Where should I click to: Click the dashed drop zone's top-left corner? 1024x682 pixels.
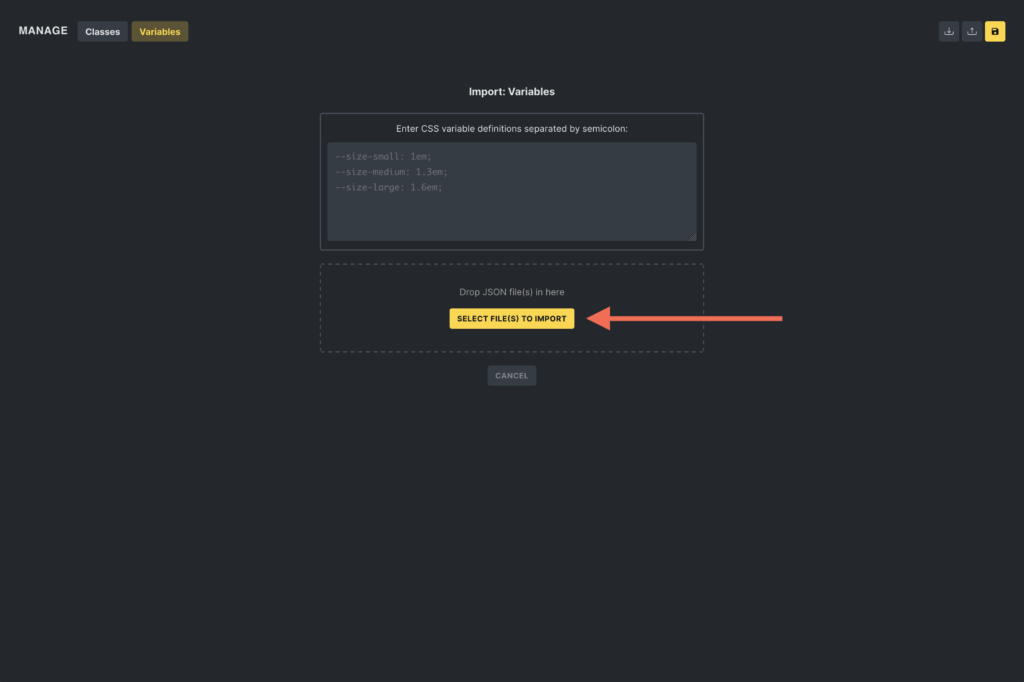322,265
